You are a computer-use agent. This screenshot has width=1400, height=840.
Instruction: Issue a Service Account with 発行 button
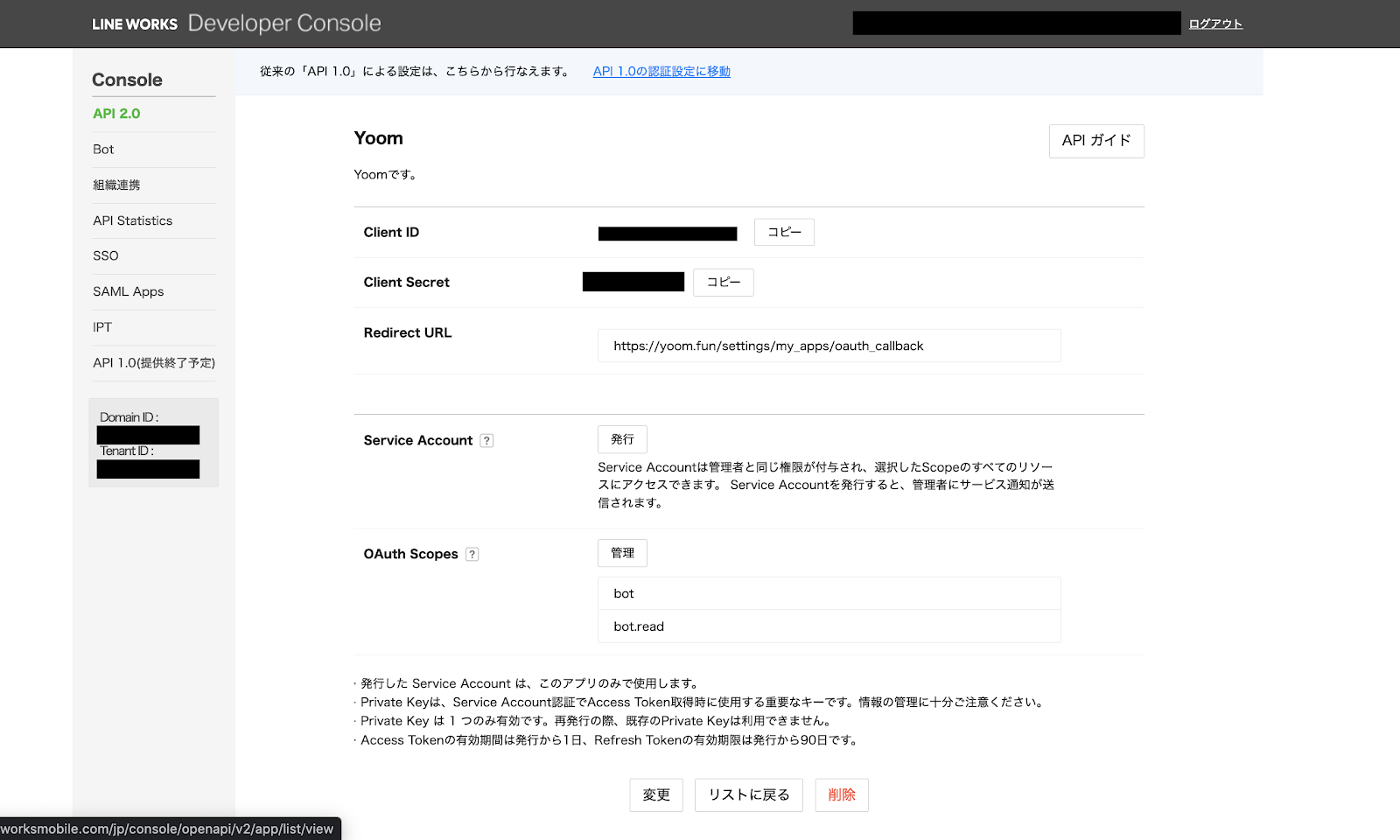point(622,440)
